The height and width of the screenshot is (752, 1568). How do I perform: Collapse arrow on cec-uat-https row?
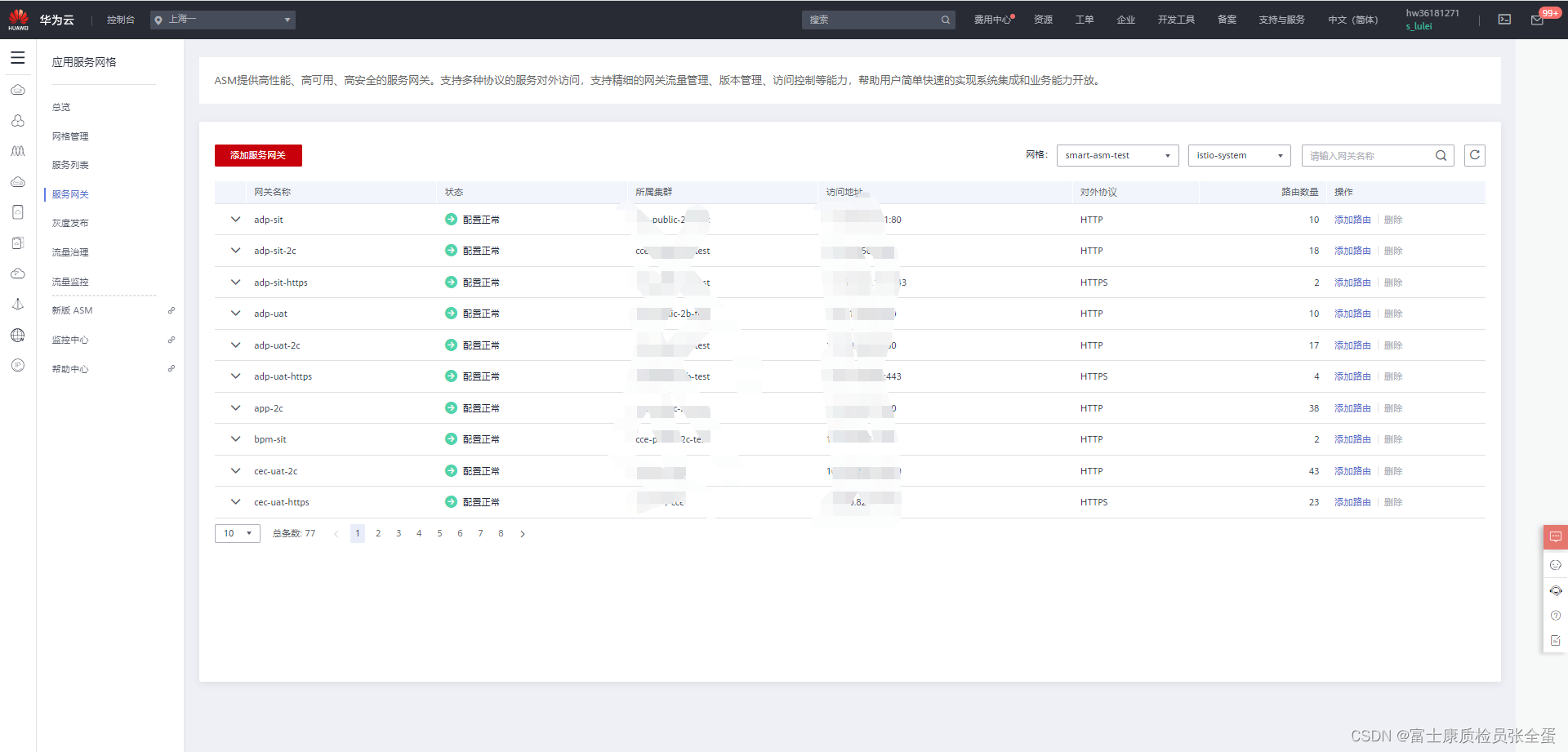[235, 501]
